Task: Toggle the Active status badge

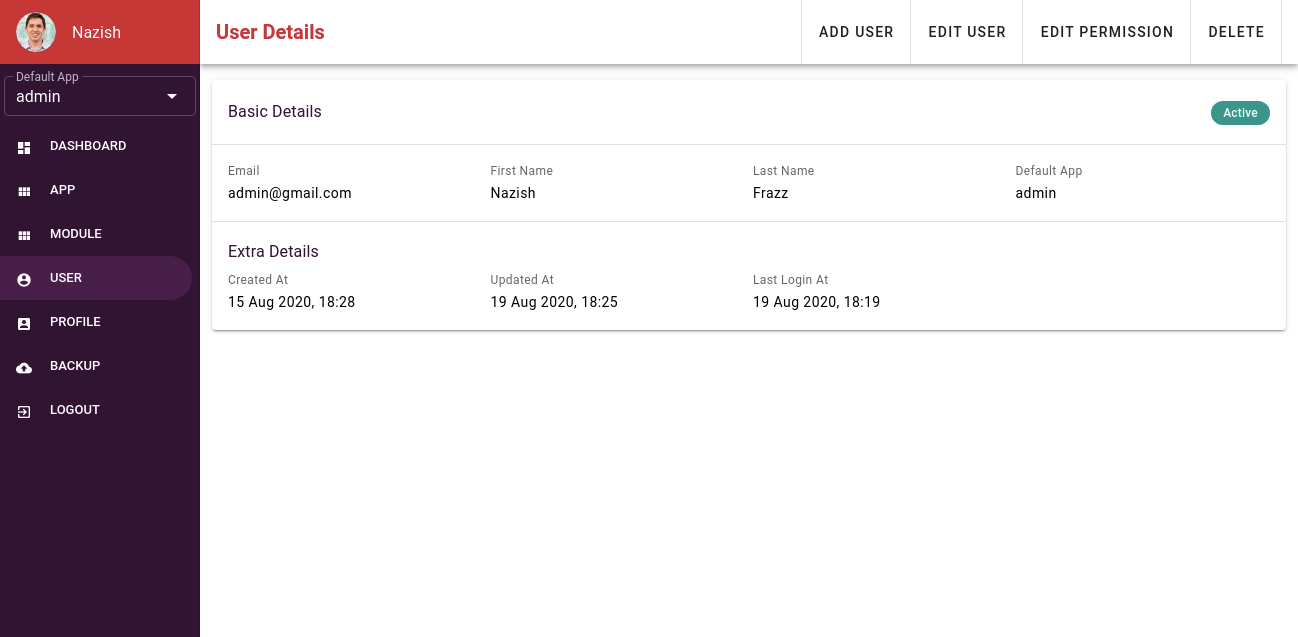Action: [1240, 113]
